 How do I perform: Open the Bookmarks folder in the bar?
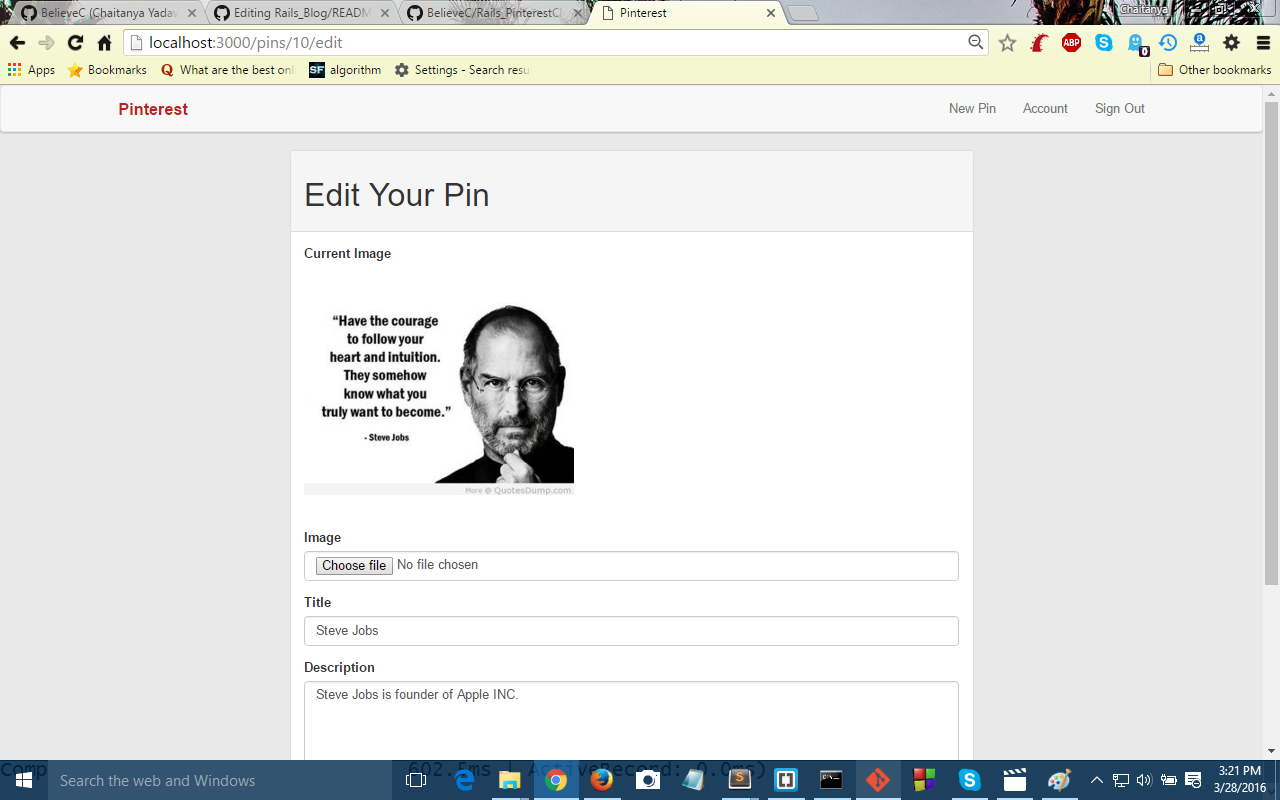point(107,70)
